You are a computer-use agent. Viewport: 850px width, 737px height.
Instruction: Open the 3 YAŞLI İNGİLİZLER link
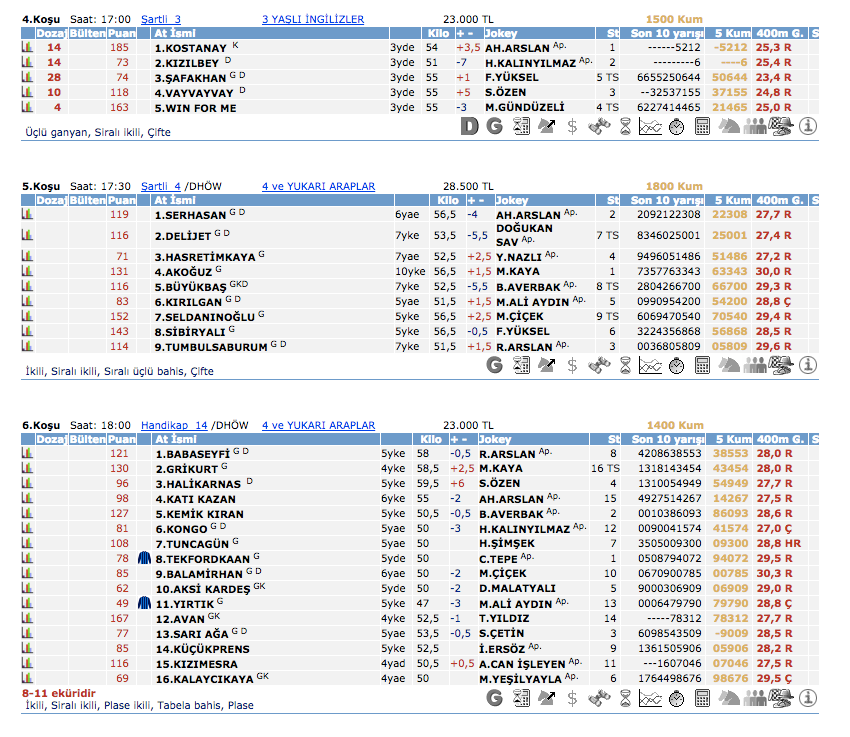pos(312,19)
